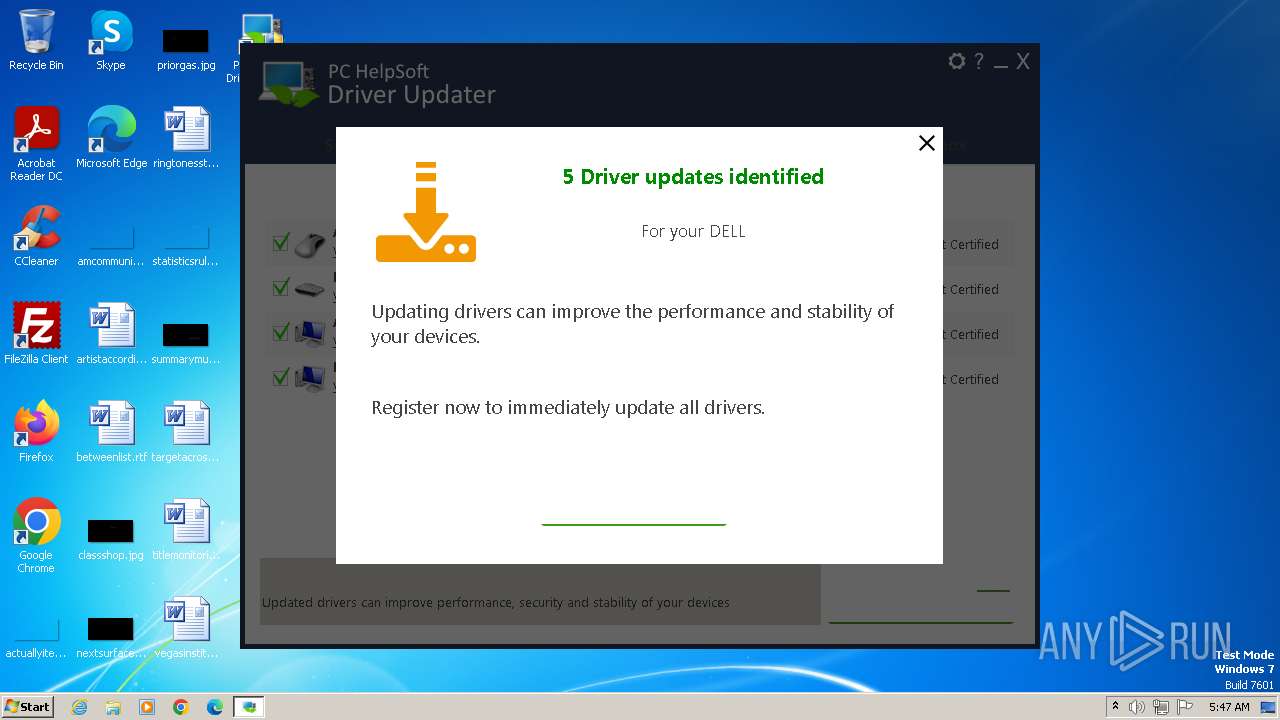Open Internet Explorer from taskbar
The width and height of the screenshot is (1280, 720).
click(80, 707)
